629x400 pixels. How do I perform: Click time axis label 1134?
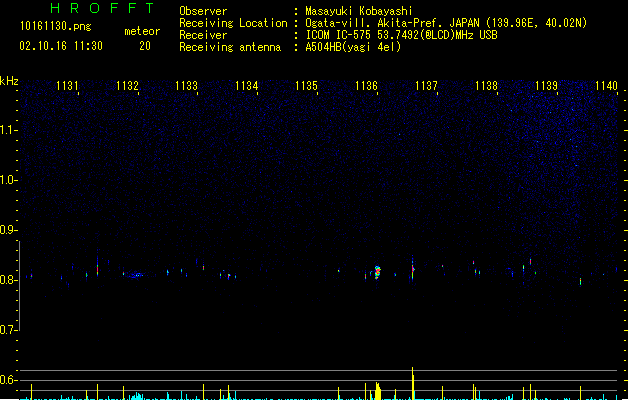tap(246, 86)
